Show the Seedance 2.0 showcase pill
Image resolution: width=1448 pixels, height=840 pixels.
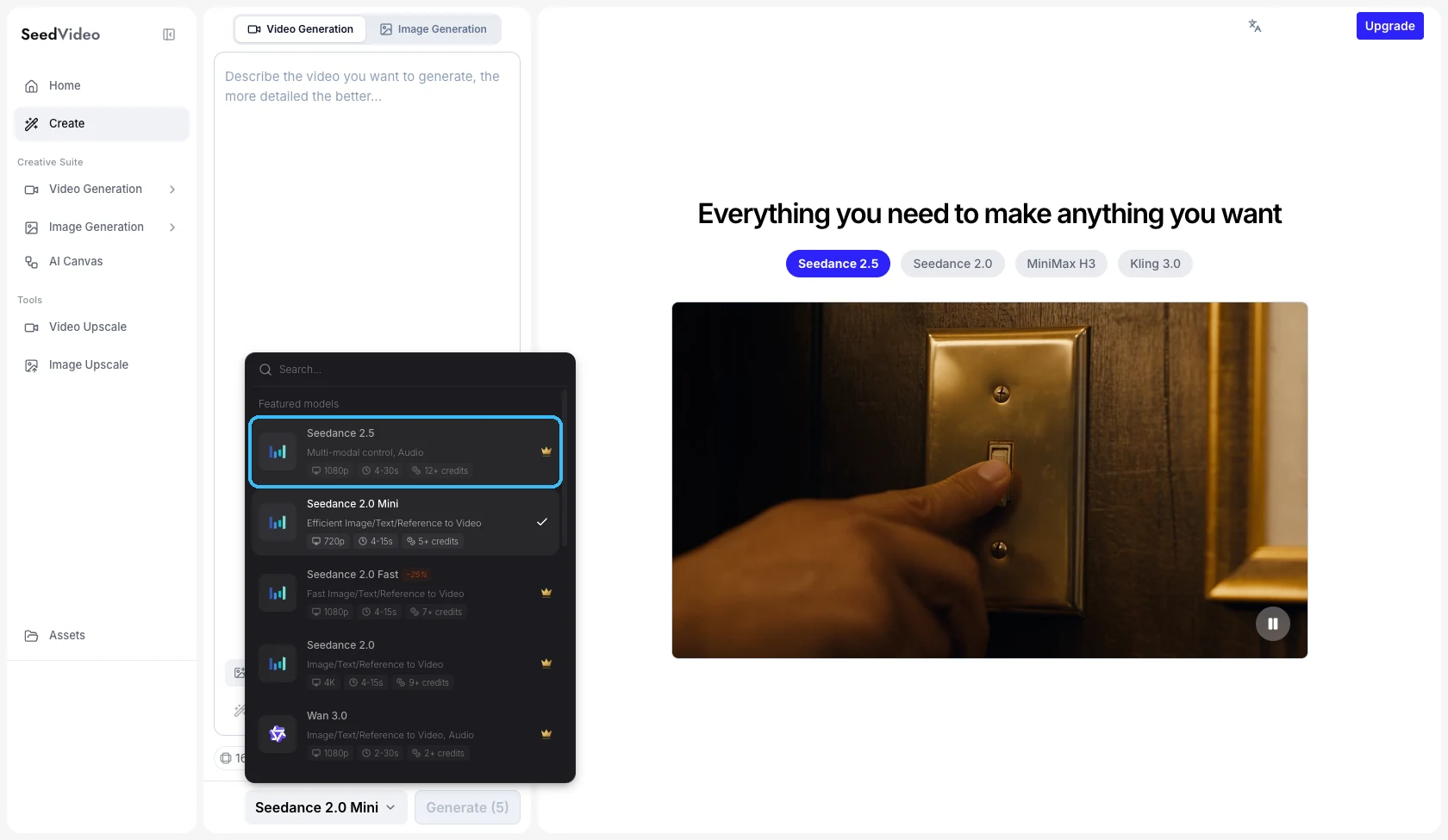[x=952, y=264]
